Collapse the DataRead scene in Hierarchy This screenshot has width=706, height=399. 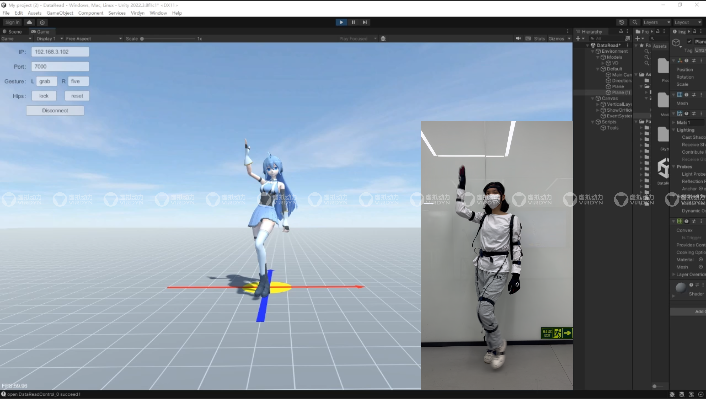[x=588, y=45]
